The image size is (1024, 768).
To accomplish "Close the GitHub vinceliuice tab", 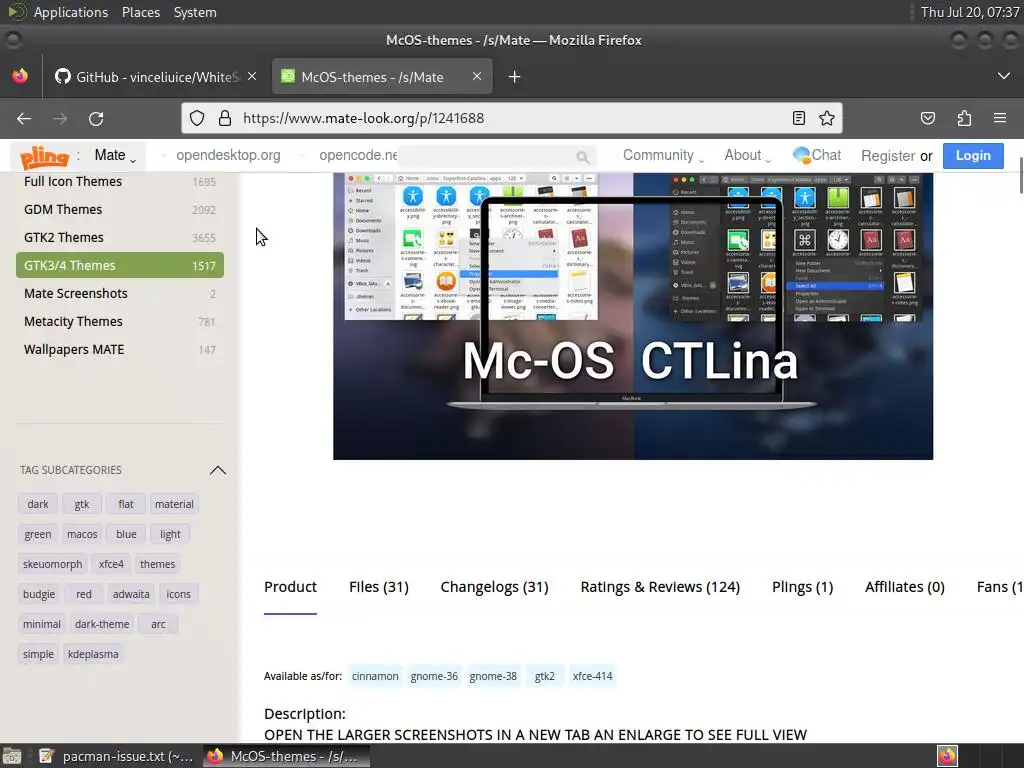I will pyautogui.click(x=252, y=76).
